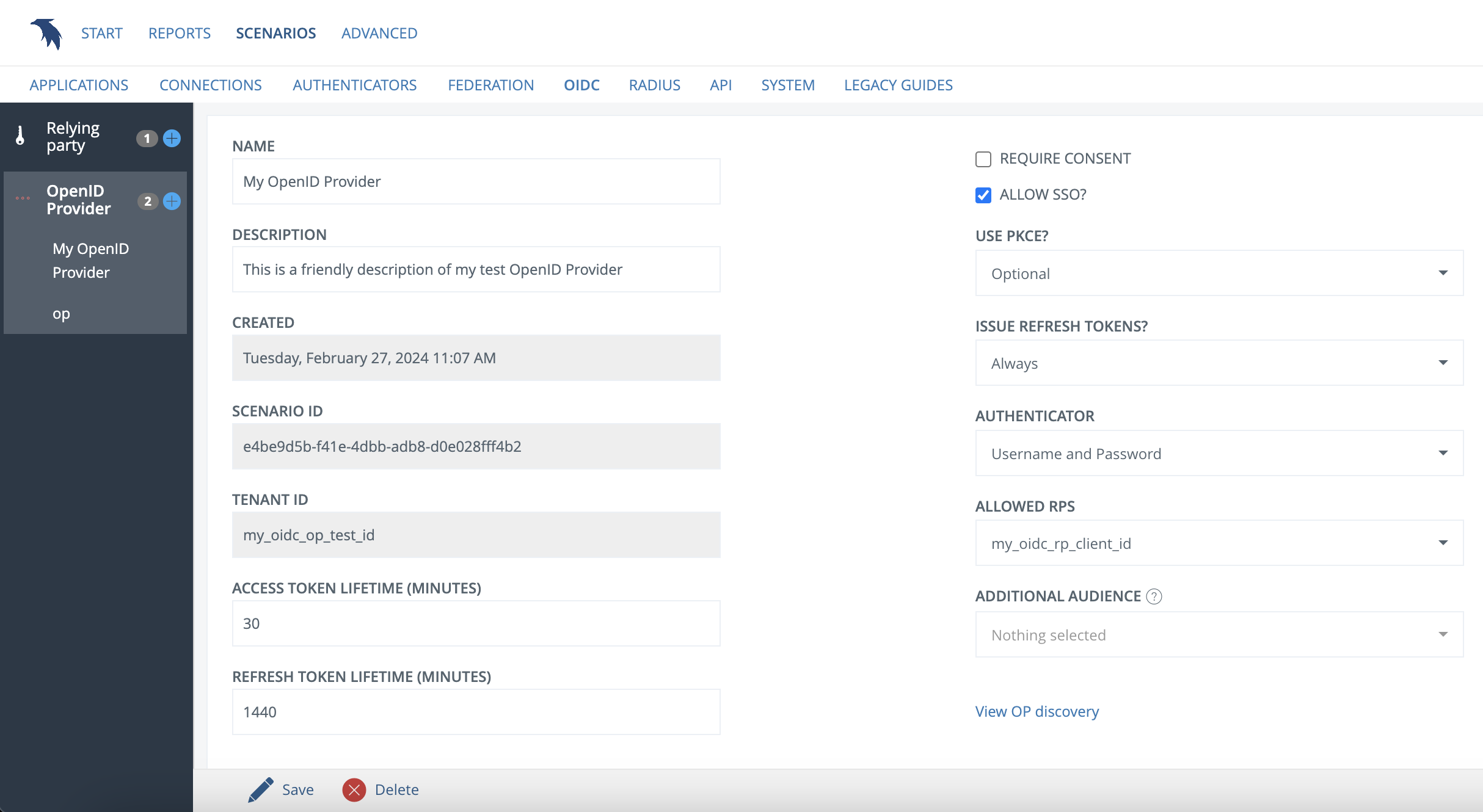1483x812 pixels.
Task: Click the OpenID Provider count badge 2
Action: click(148, 201)
